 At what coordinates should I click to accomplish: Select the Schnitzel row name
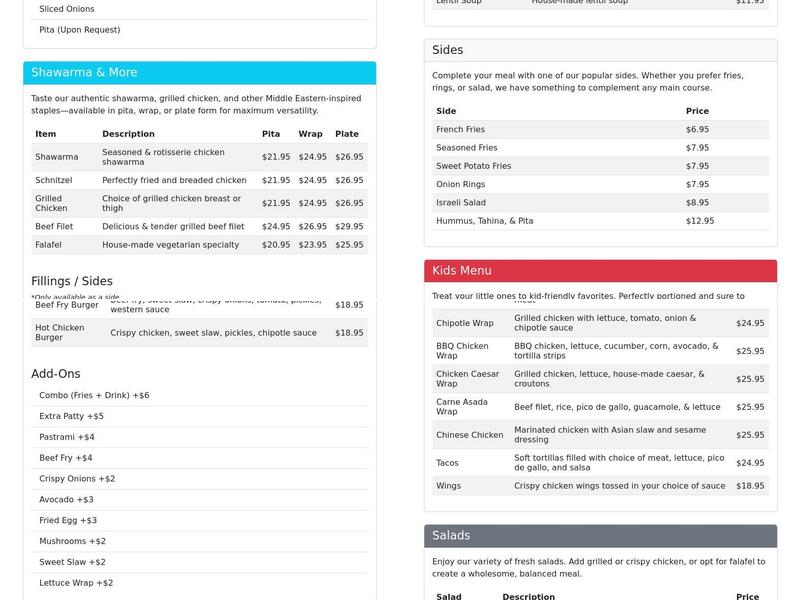point(54,180)
